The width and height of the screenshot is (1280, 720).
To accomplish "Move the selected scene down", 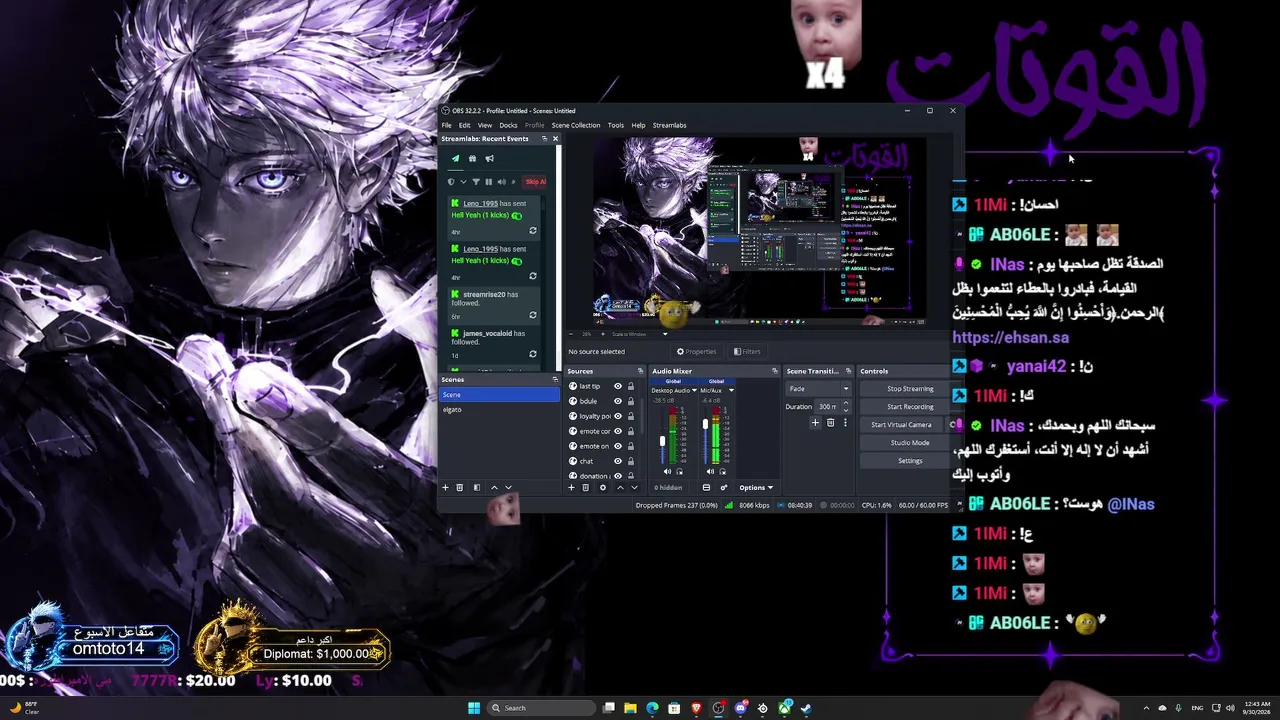I will [508, 487].
